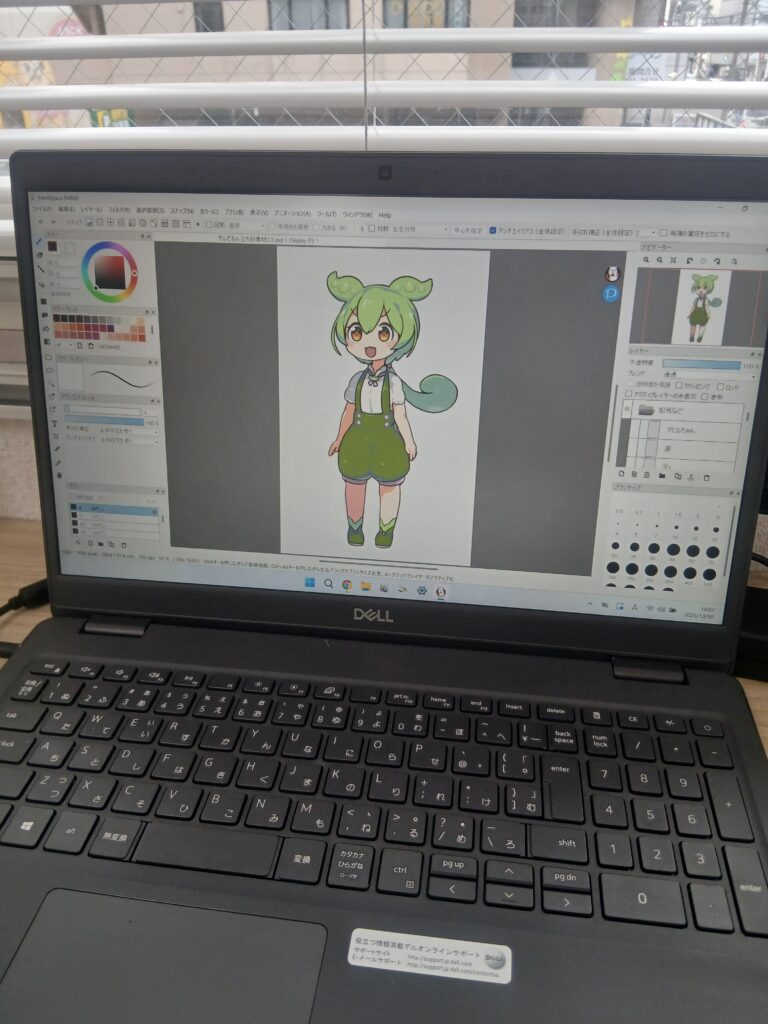Screen dimensions: 768x1024
Task: Click the new layer icon in Layer panel
Action: 621,473
